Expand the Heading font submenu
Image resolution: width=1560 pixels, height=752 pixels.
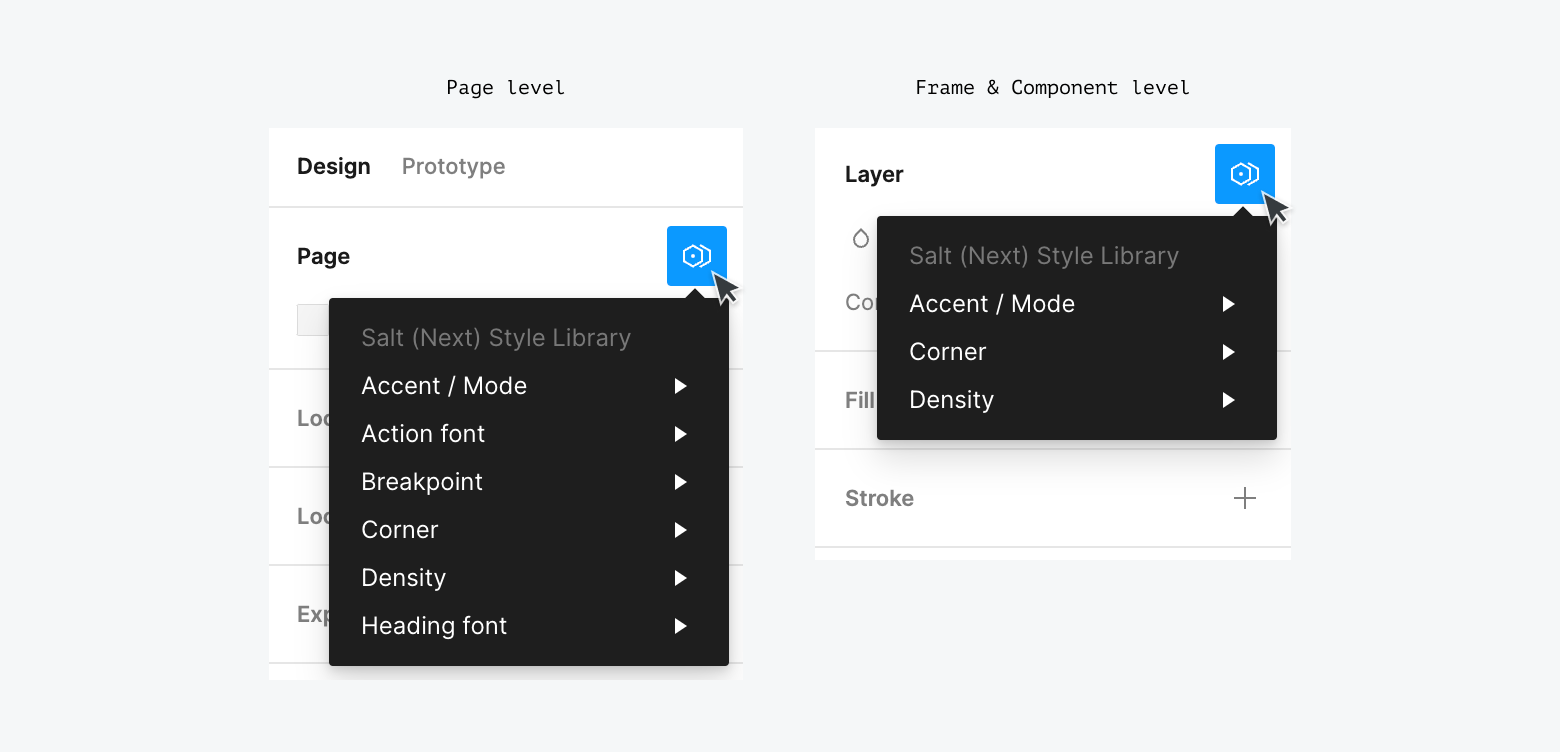pos(681,626)
